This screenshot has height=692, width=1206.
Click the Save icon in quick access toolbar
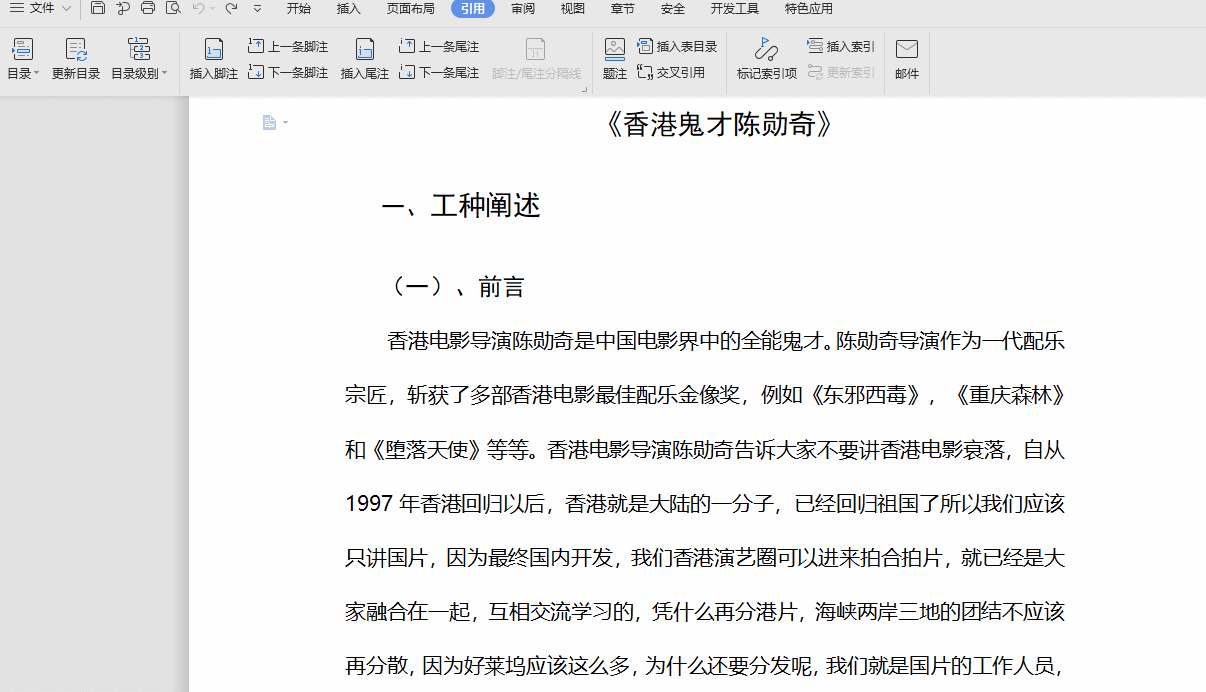[97, 8]
